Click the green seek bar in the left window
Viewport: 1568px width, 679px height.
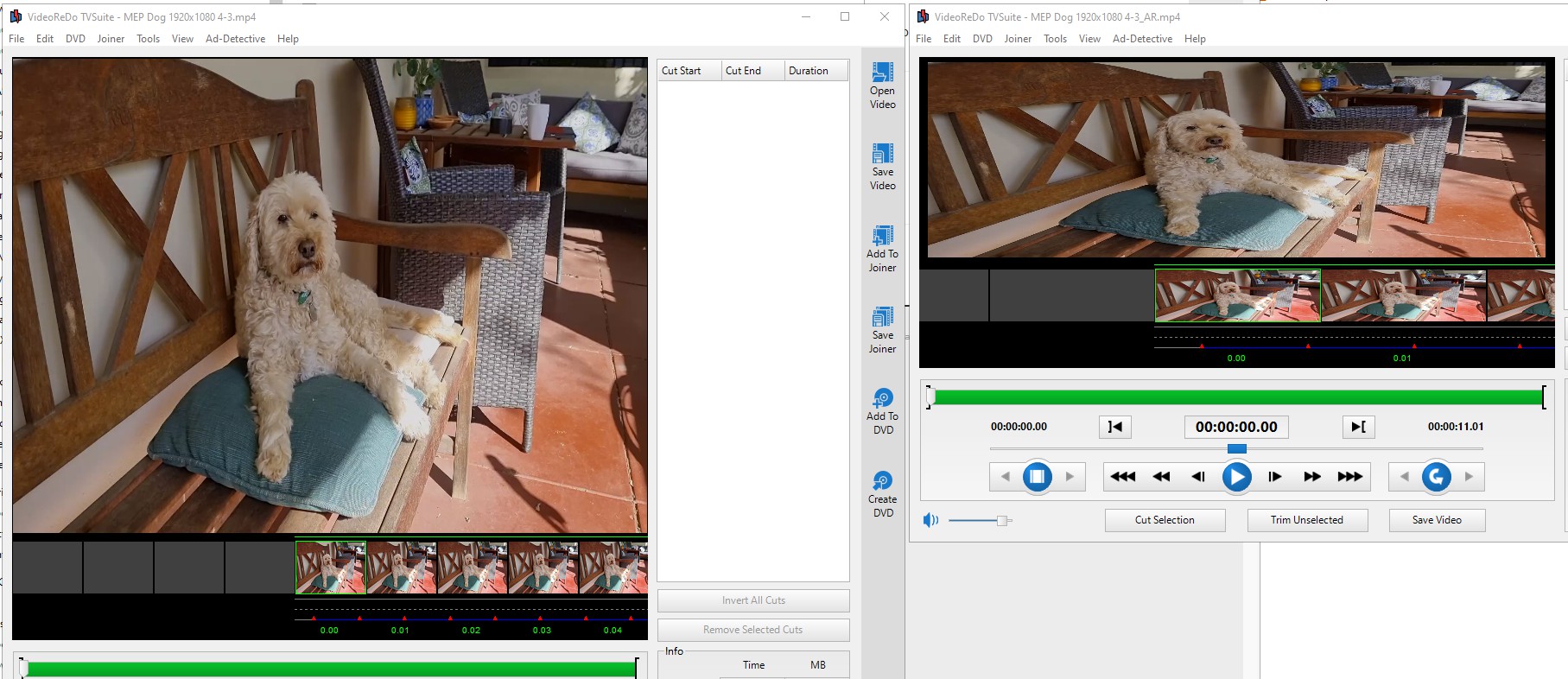pyautogui.click(x=331, y=669)
